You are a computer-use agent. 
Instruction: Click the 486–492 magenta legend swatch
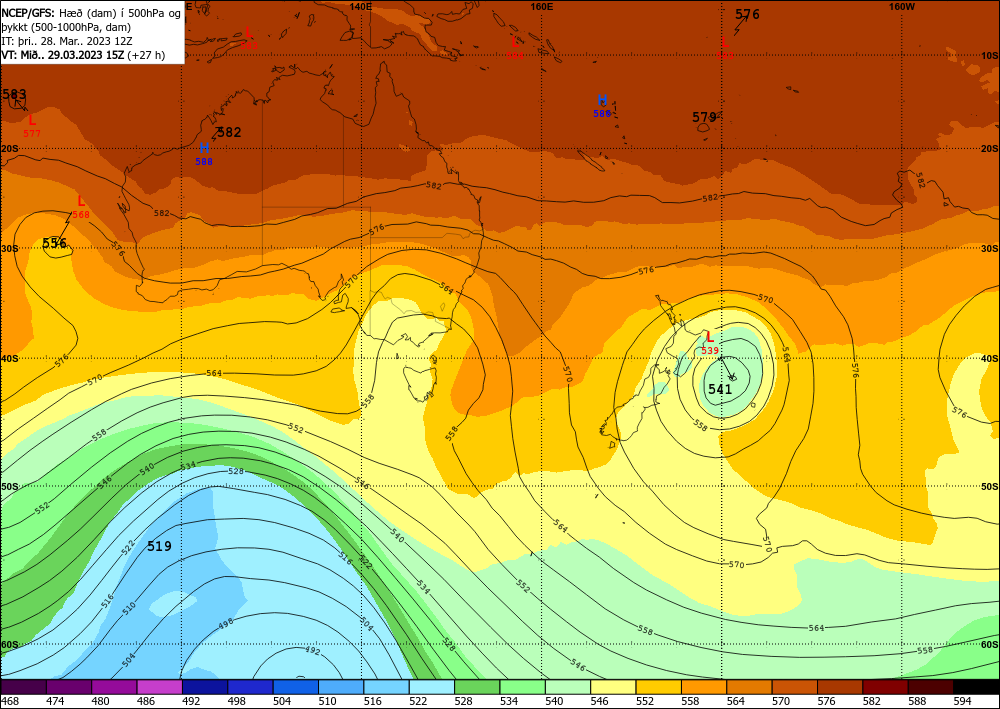click(x=159, y=687)
